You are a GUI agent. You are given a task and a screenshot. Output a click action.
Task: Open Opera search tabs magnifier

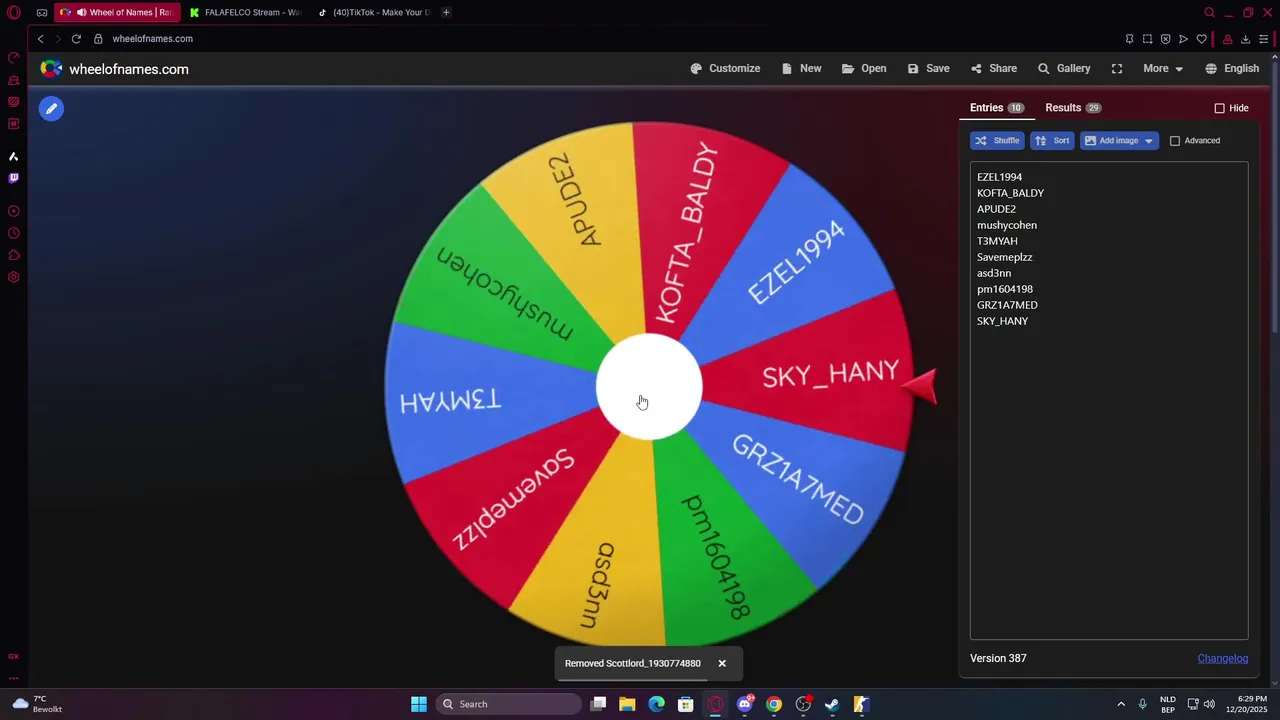point(1209,13)
